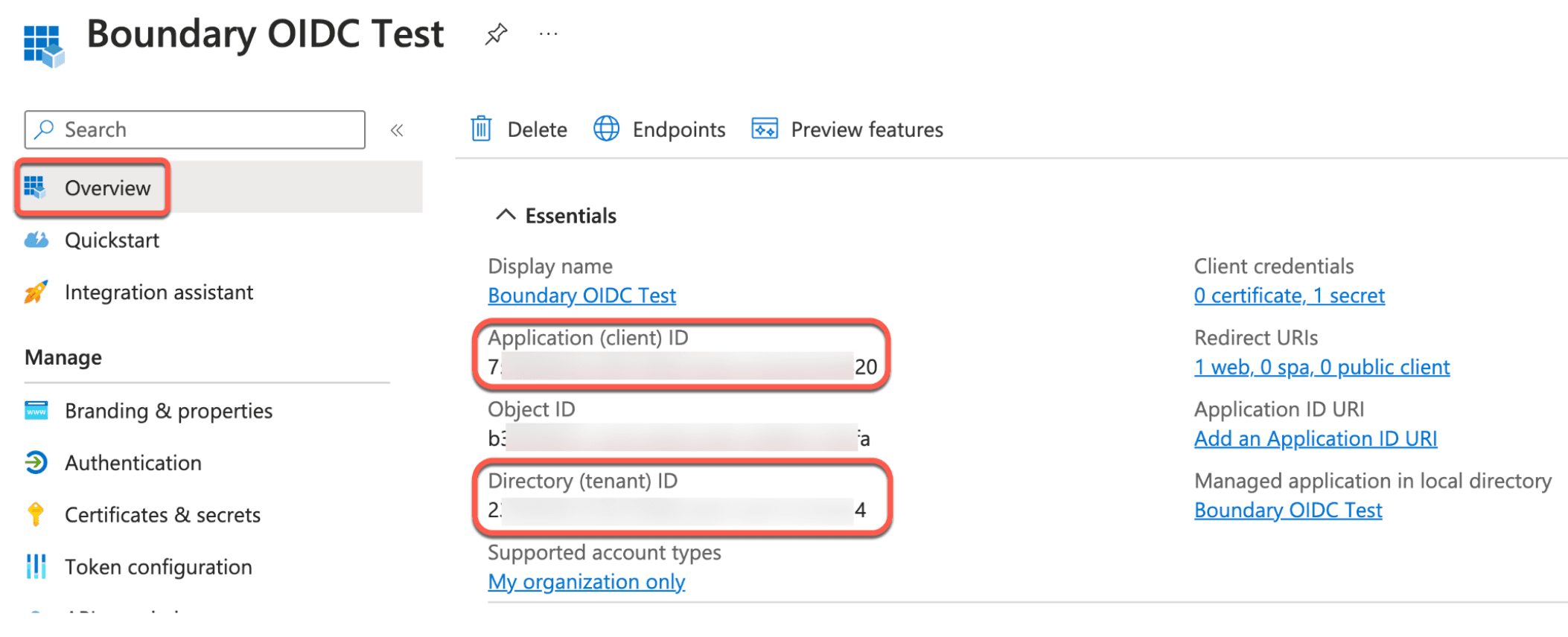Click Managed application in local directory label
Viewport: 1568px width, 637px height.
1373,481
